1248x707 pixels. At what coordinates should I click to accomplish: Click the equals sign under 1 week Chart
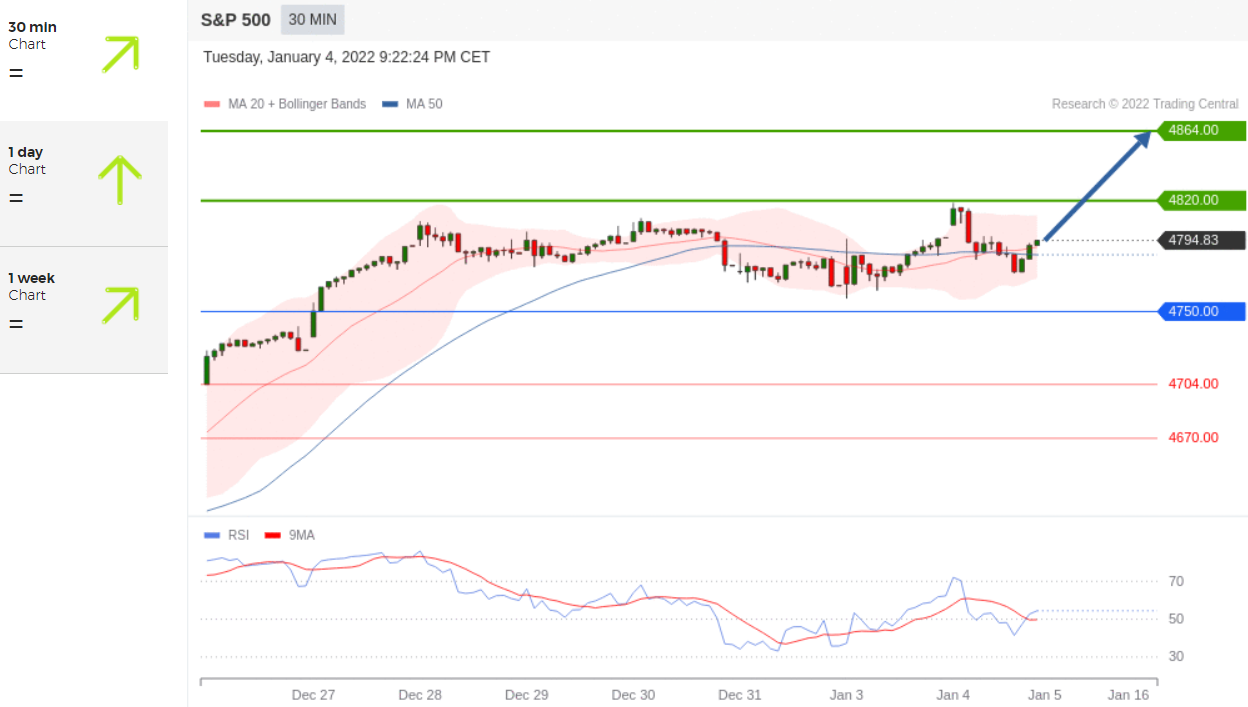(16, 324)
